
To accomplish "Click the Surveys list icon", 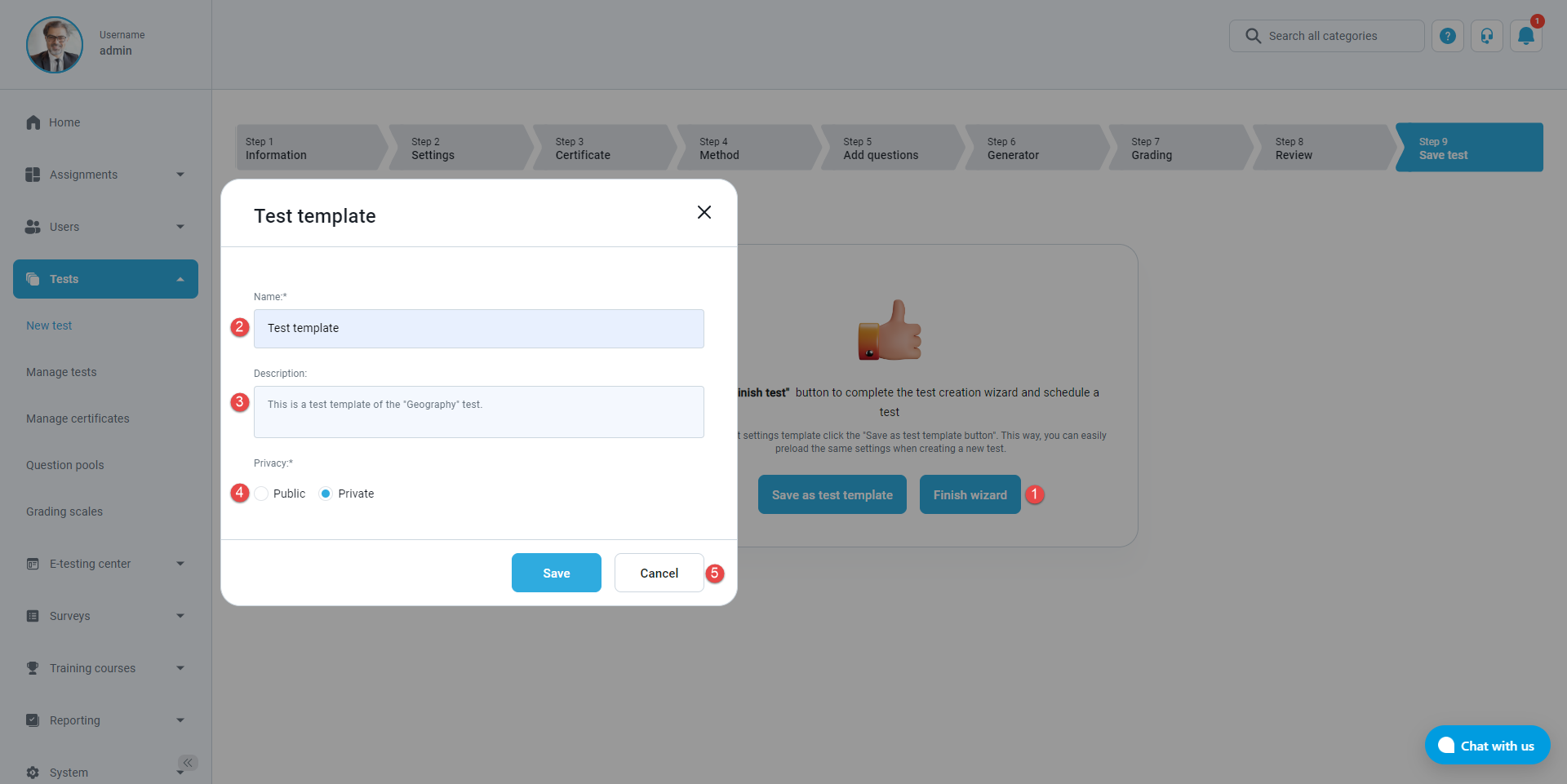I will tap(33, 616).
